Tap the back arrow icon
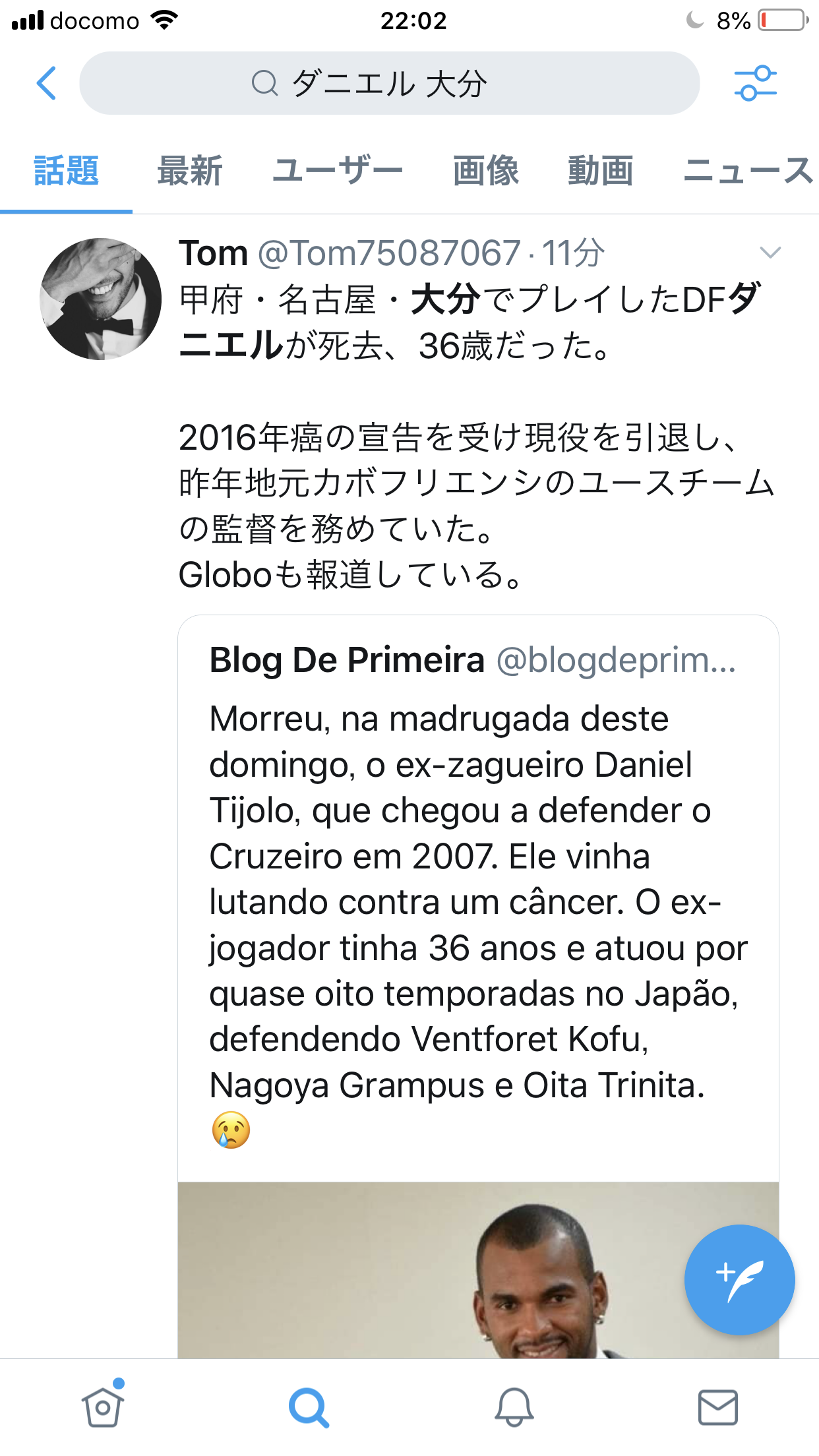 pyautogui.click(x=46, y=83)
